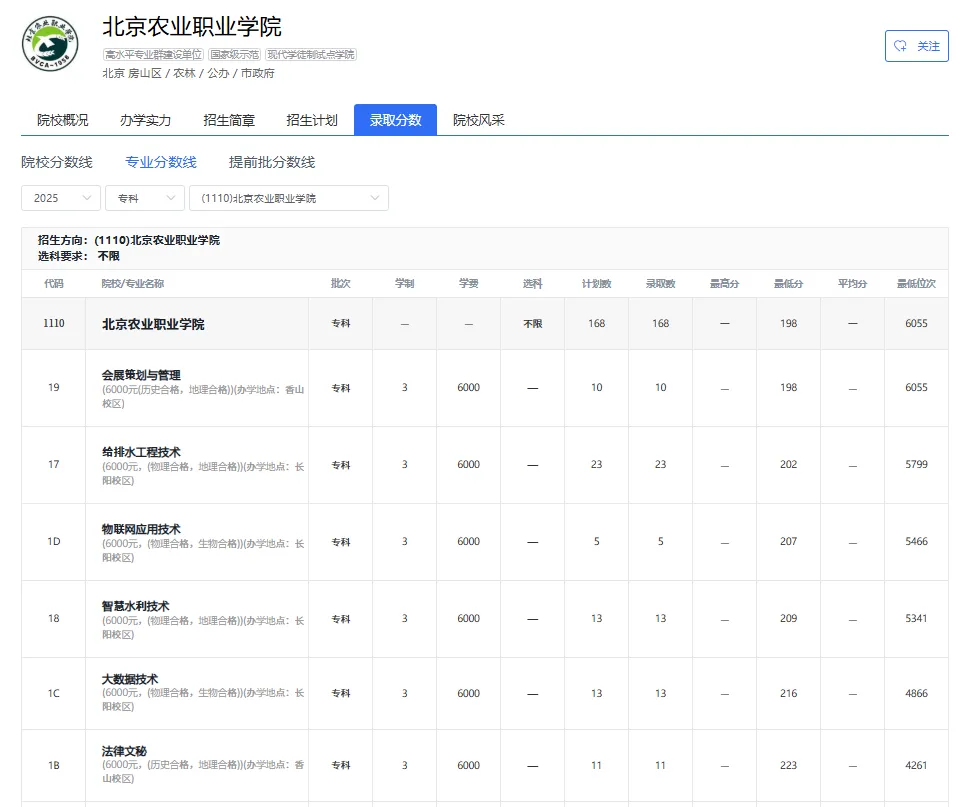This screenshot has height=807, width=960.
Task: Click the 批次 column header
Action: pyautogui.click(x=340, y=283)
